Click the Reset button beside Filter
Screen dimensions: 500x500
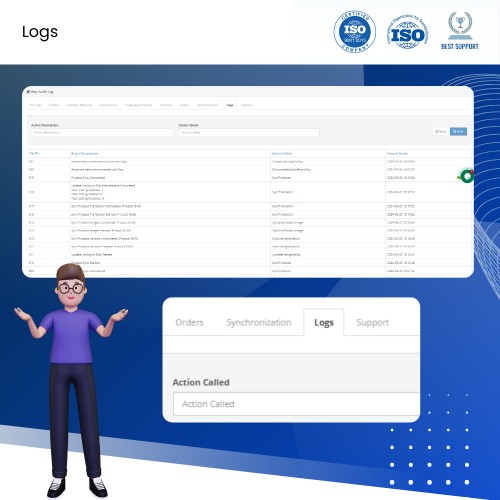[x=441, y=132]
